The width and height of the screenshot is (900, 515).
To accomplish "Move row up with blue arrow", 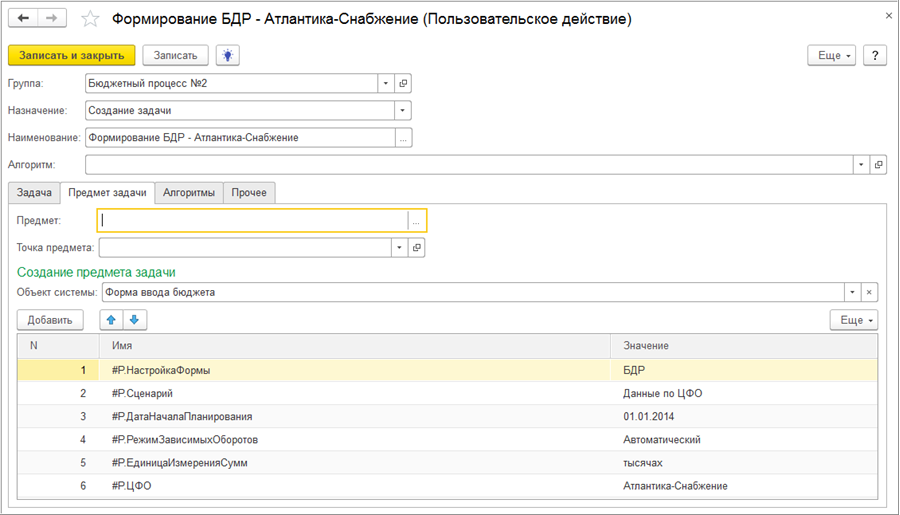I will [111, 320].
